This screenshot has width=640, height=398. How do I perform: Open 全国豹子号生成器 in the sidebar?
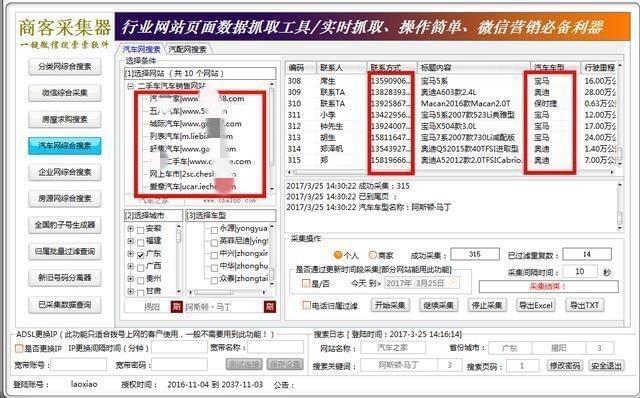pyautogui.click(x=64, y=225)
